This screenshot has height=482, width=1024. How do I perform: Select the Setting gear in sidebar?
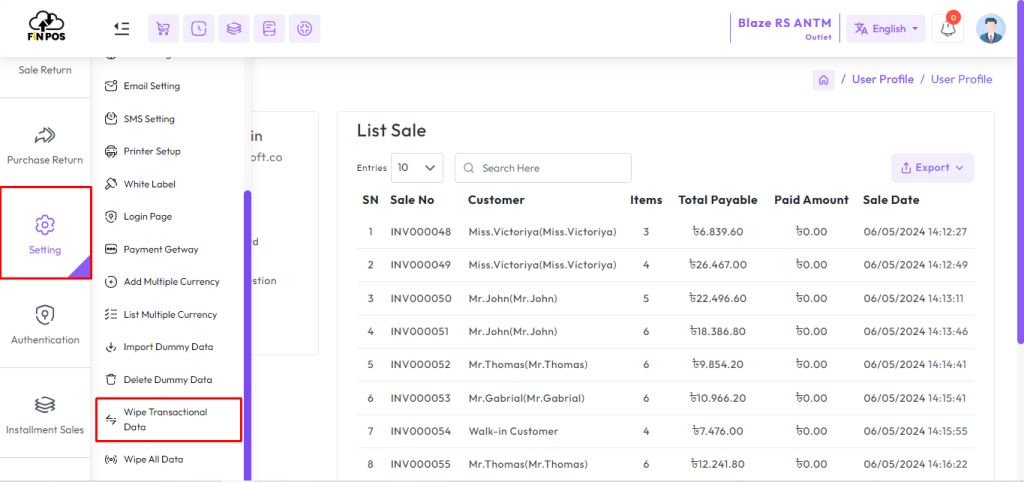(45, 233)
